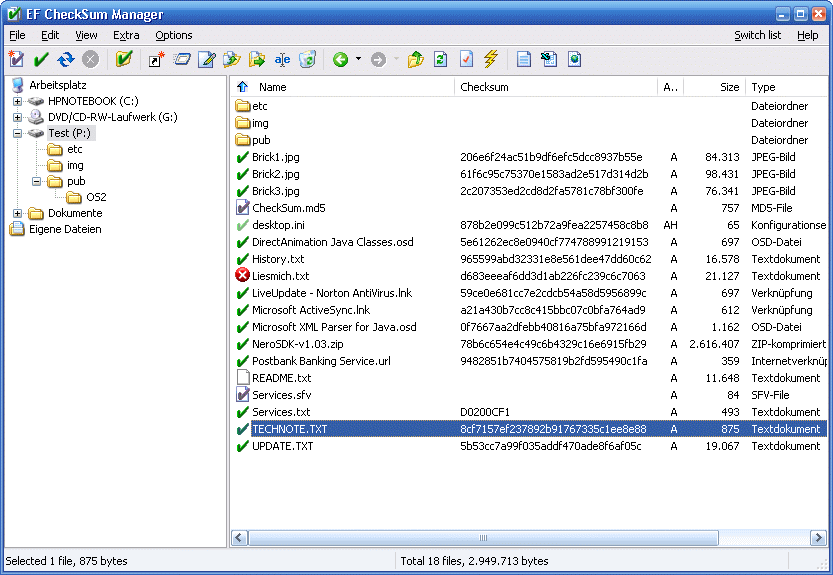Sort list by Checksum column header
This screenshot has height=575, width=833.
(556, 87)
